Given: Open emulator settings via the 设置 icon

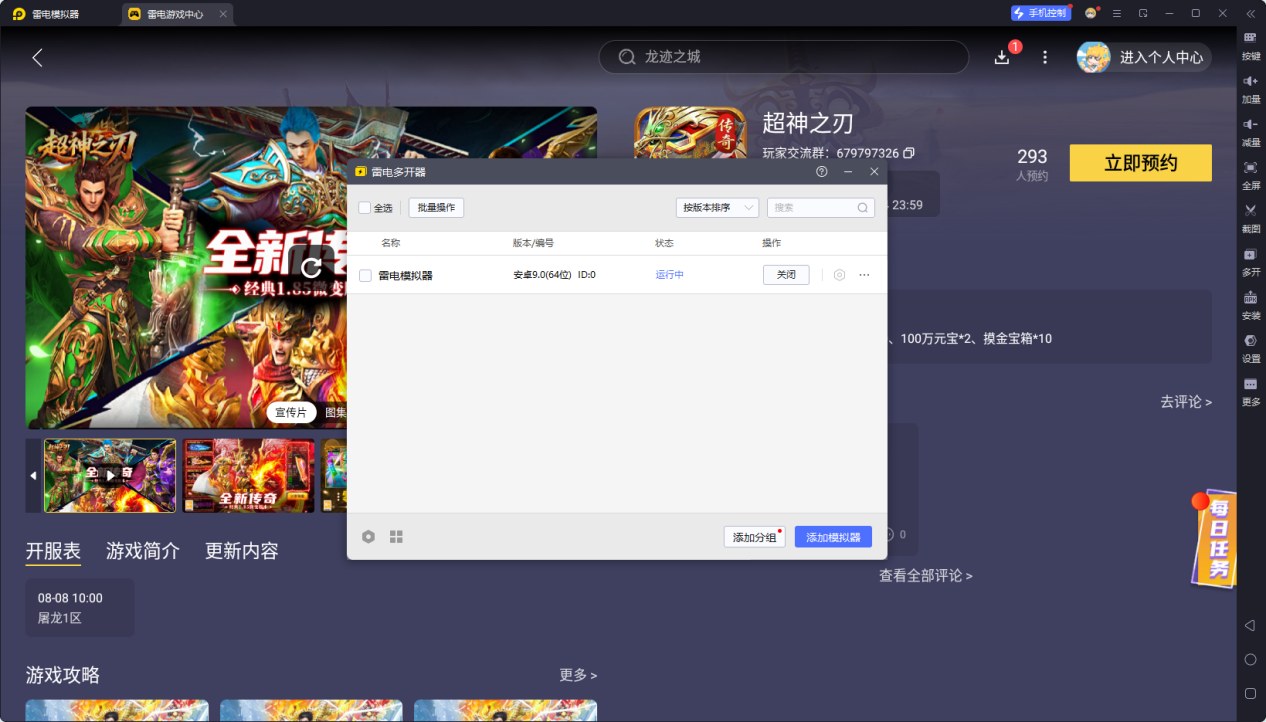Looking at the screenshot, I should [x=1249, y=350].
